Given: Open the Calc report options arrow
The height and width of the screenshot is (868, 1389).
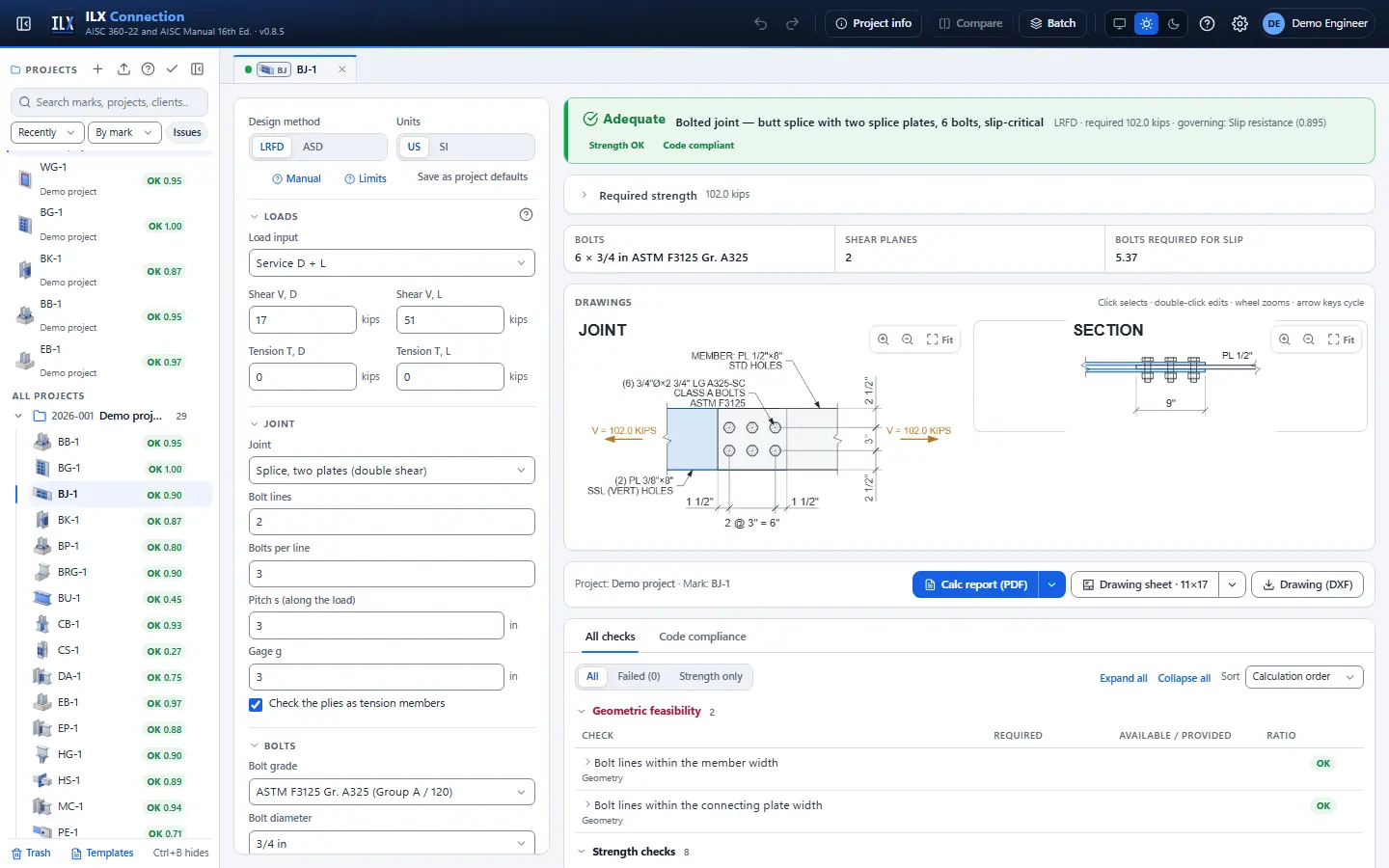Looking at the screenshot, I should [1051, 584].
